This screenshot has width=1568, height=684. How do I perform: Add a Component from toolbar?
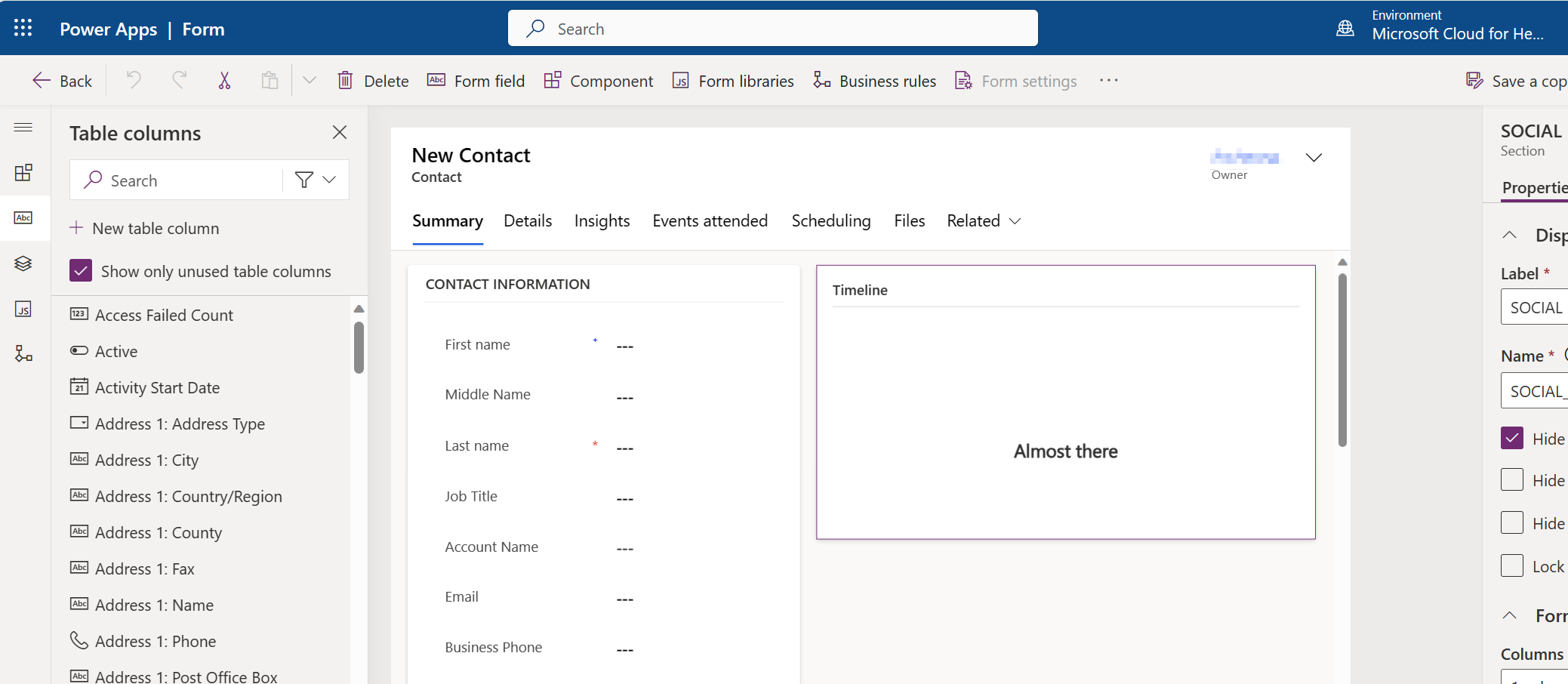pyautogui.click(x=599, y=81)
